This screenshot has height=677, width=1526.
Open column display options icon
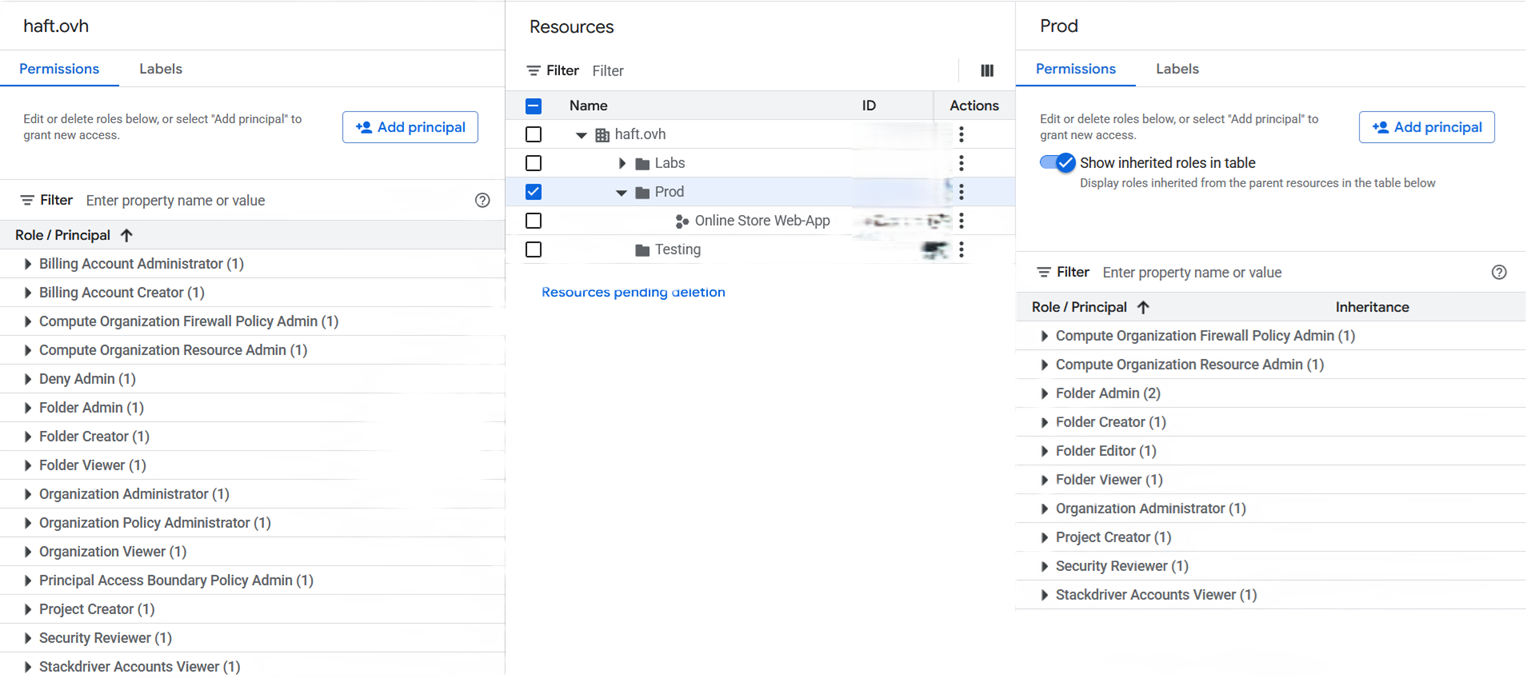click(x=987, y=71)
